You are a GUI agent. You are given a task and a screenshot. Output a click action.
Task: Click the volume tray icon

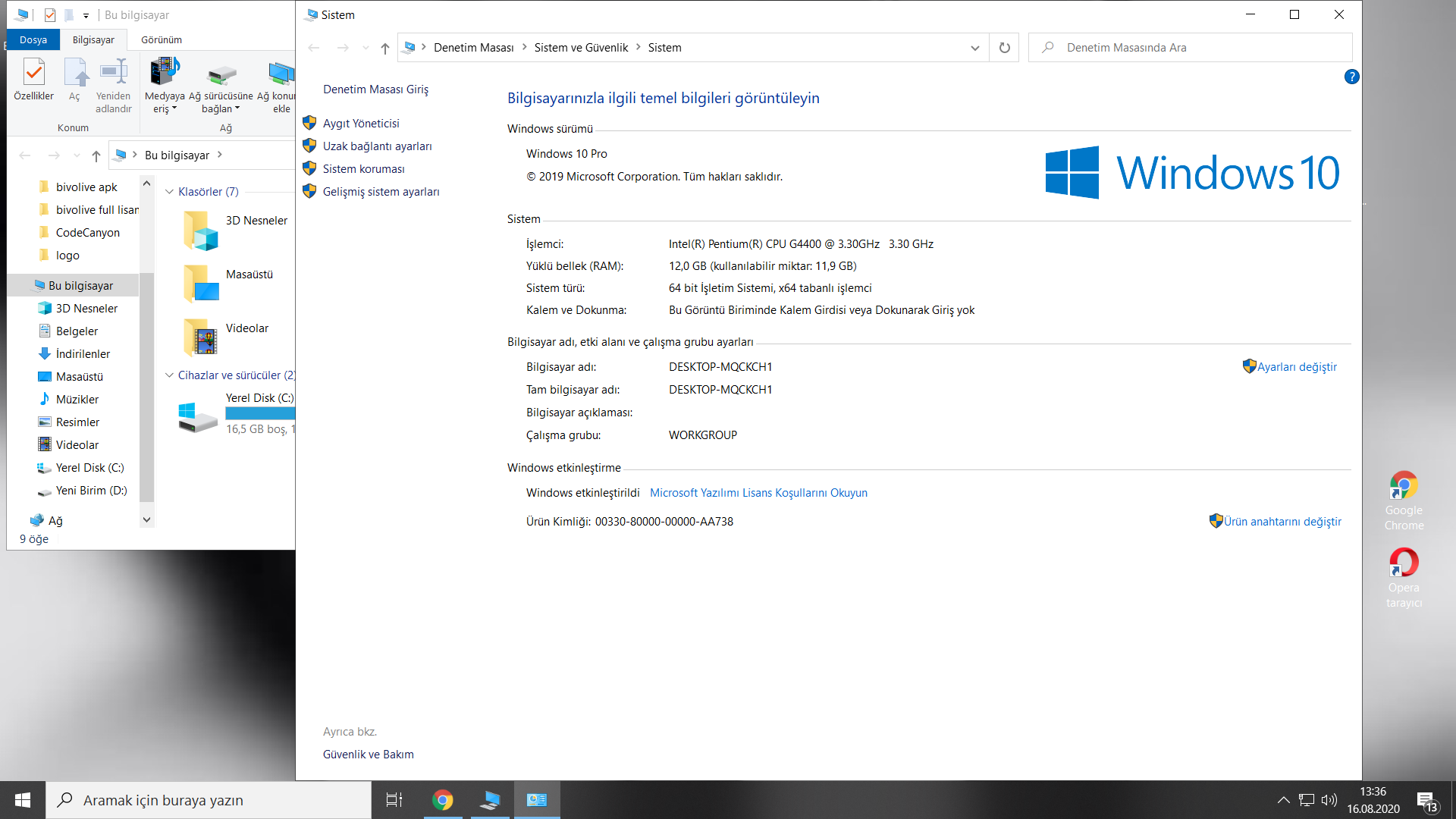(x=1329, y=800)
